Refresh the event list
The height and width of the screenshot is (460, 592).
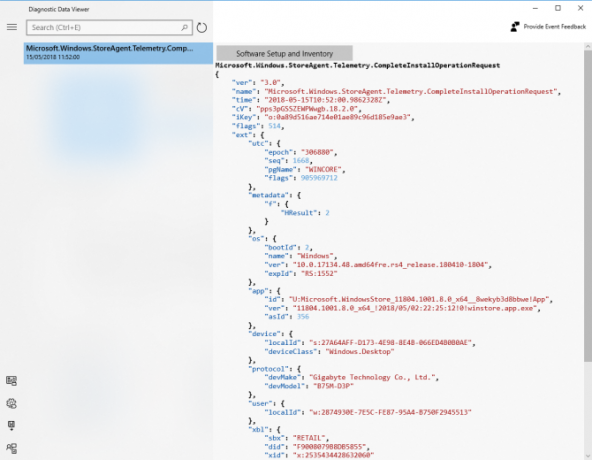tap(202, 28)
